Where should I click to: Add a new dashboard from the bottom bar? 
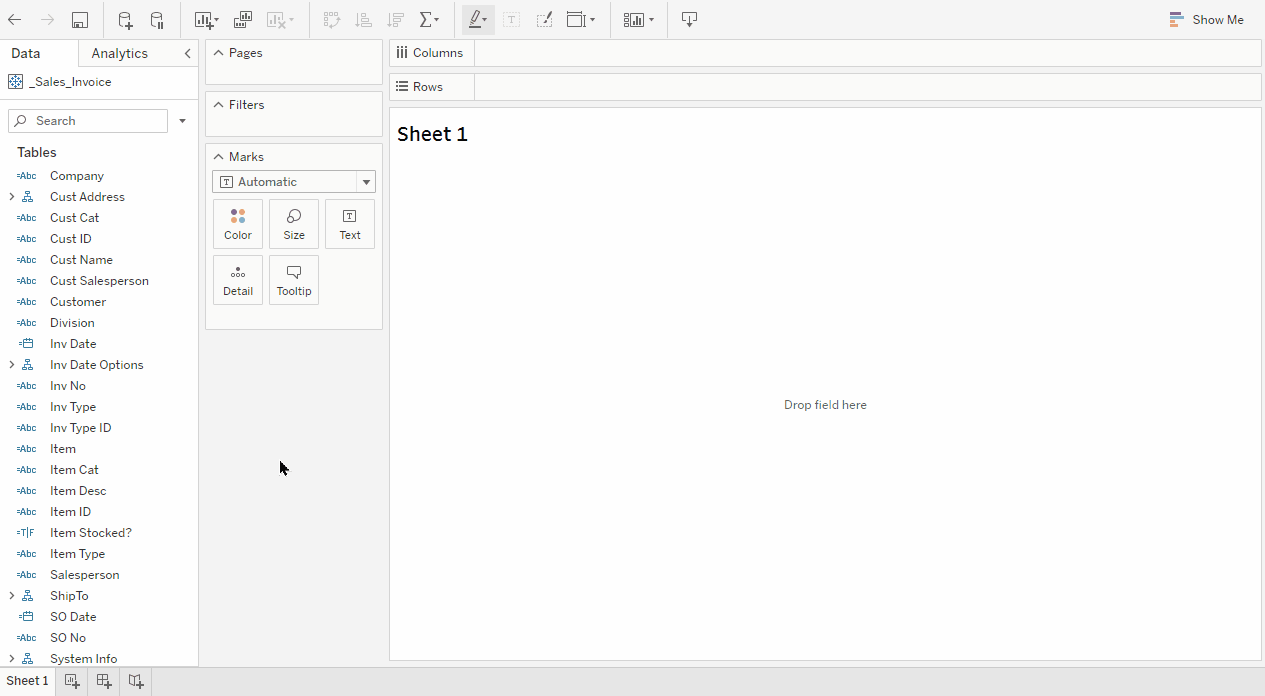[104, 681]
